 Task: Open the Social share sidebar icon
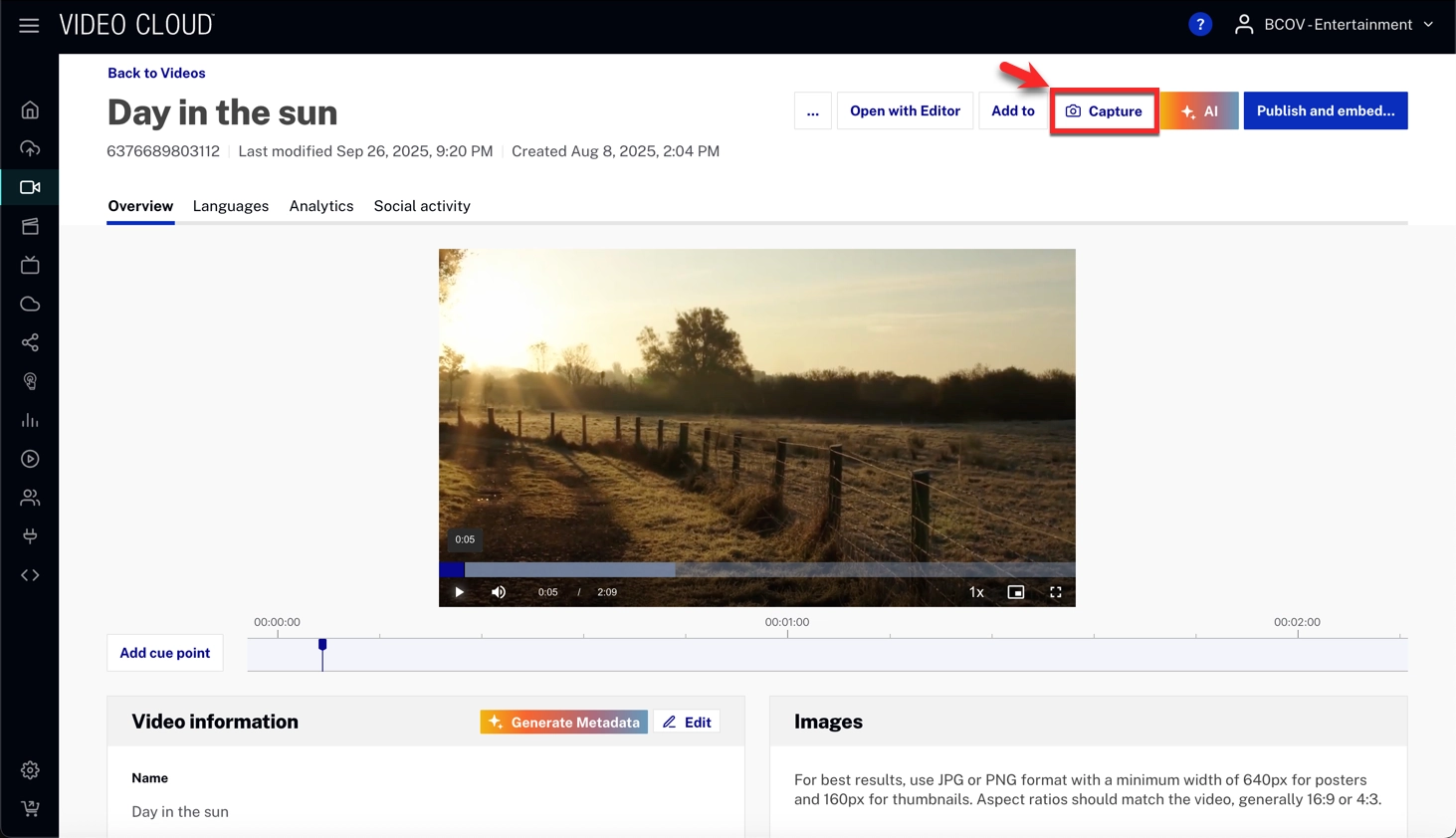30,343
